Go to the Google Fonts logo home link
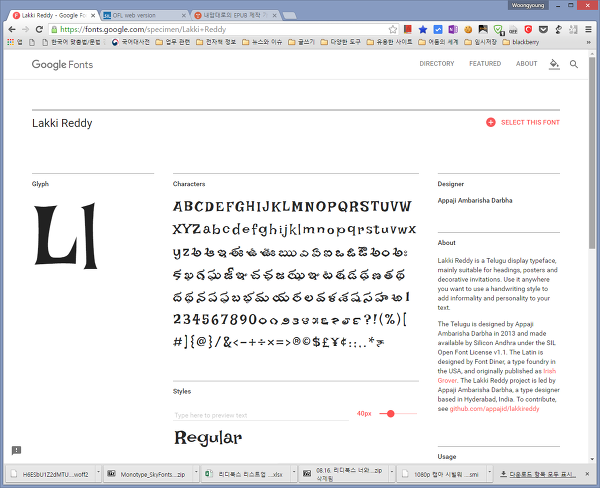This screenshot has height=488, width=600. [x=62, y=65]
